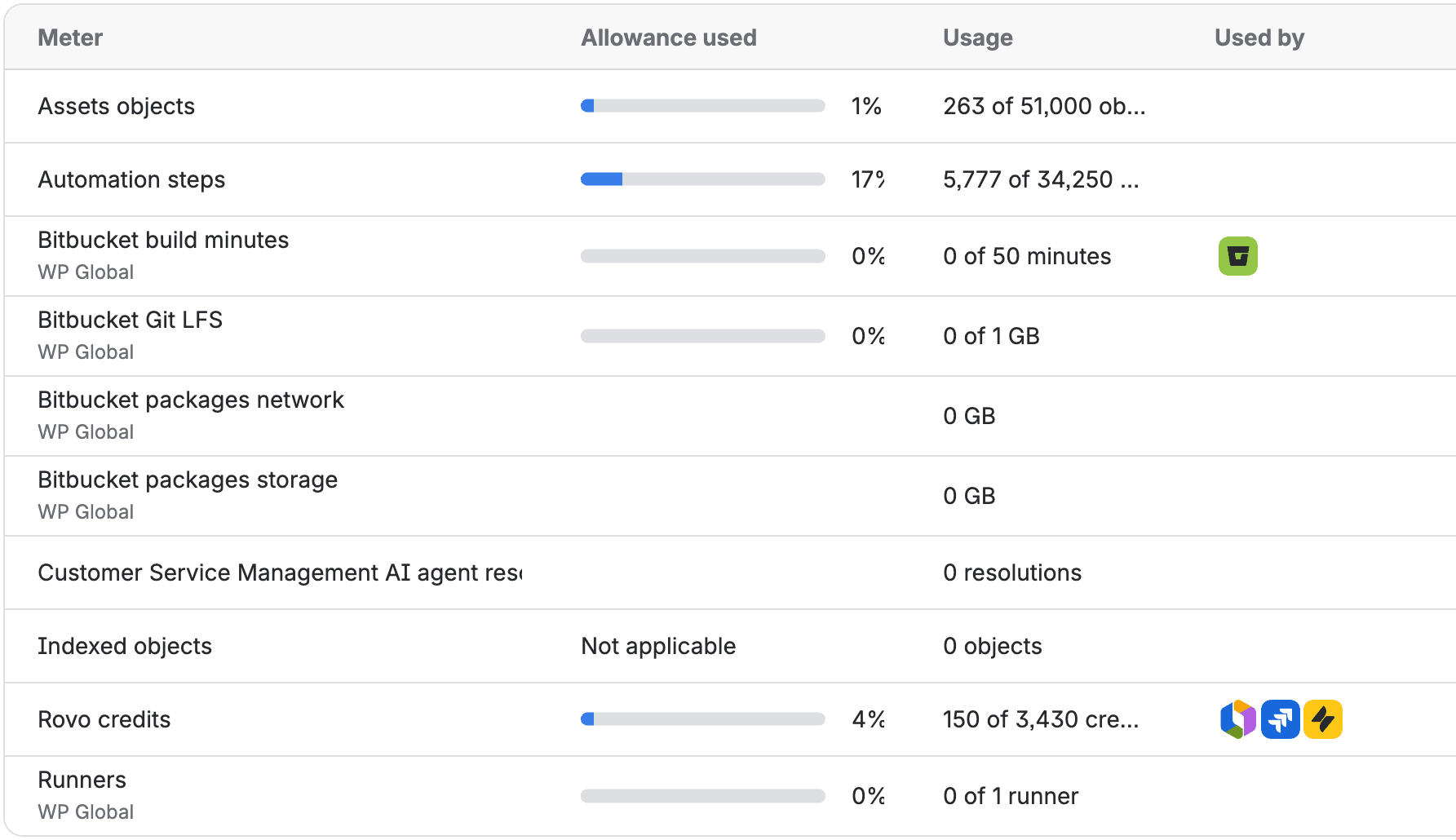Viewport: 1456px width, 840px height.
Task: Click the 4% value for Rovo credits
Action: click(x=869, y=719)
